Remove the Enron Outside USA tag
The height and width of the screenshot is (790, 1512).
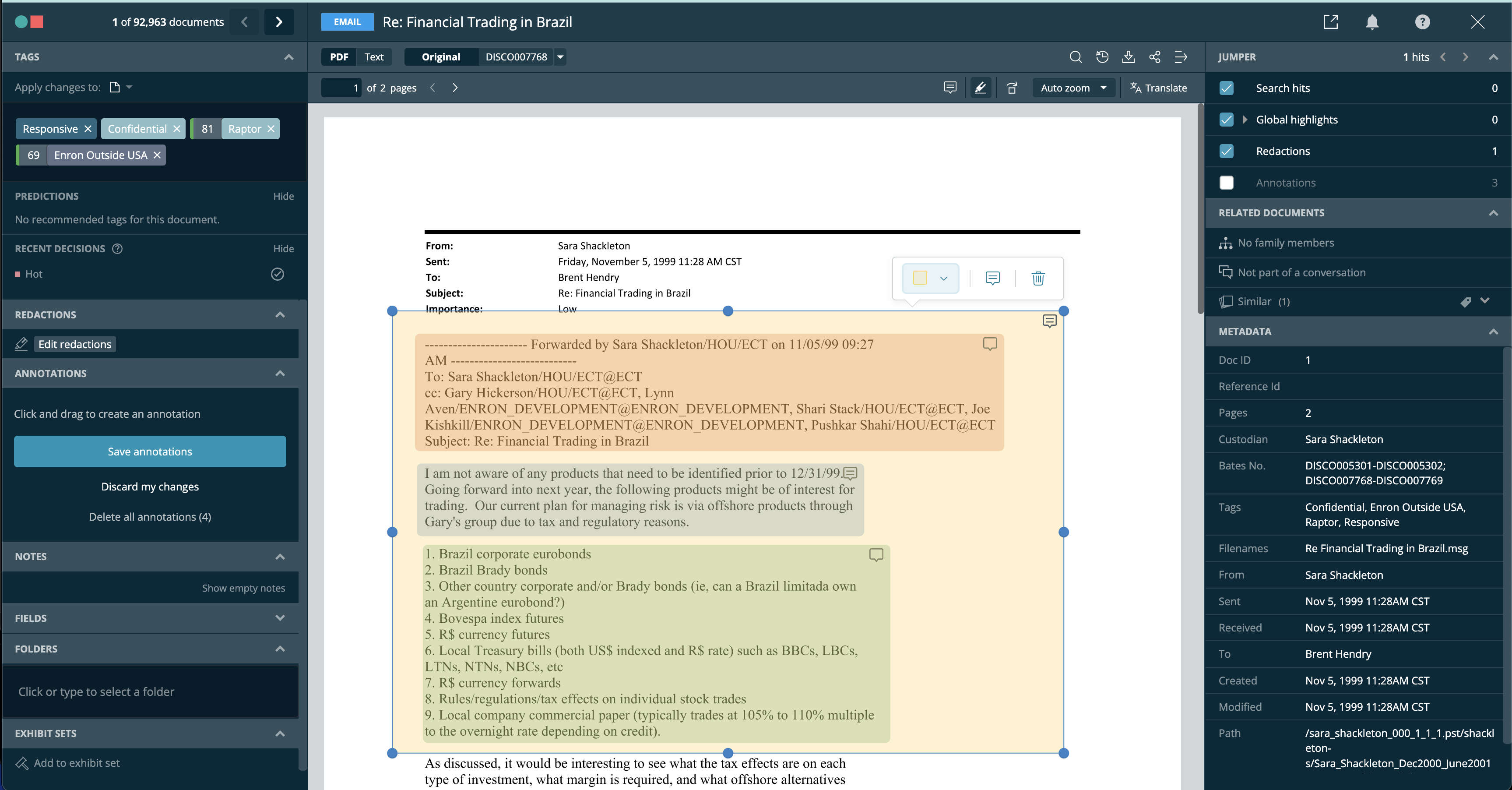coord(157,155)
